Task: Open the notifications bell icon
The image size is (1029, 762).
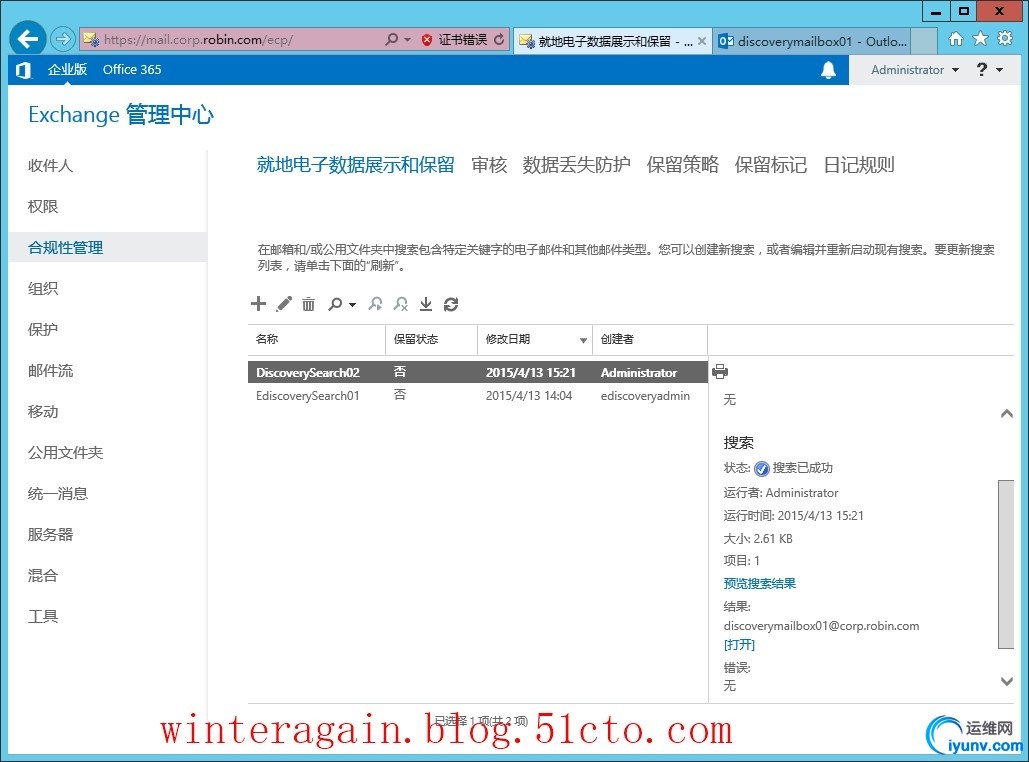Action: pyautogui.click(x=828, y=70)
